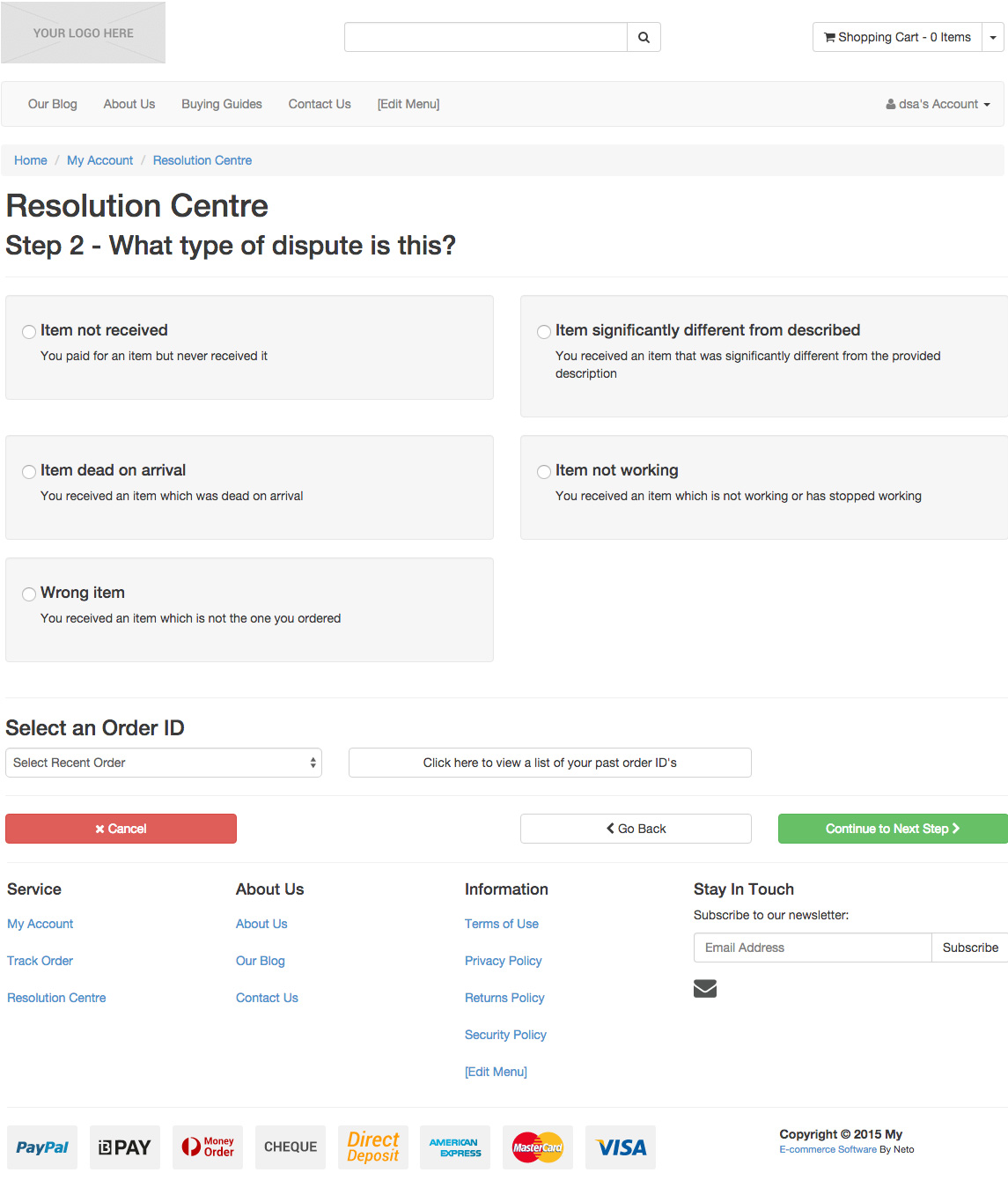Open the Select Recent Order dropdown
Image resolution: width=1008 pixels, height=1180 pixels.
tap(164, 763)
